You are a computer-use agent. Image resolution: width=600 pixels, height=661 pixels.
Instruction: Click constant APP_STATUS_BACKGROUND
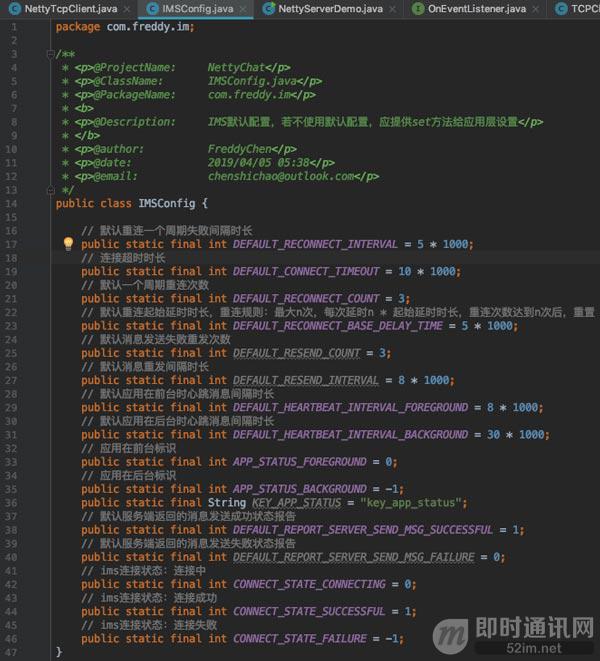299,489
